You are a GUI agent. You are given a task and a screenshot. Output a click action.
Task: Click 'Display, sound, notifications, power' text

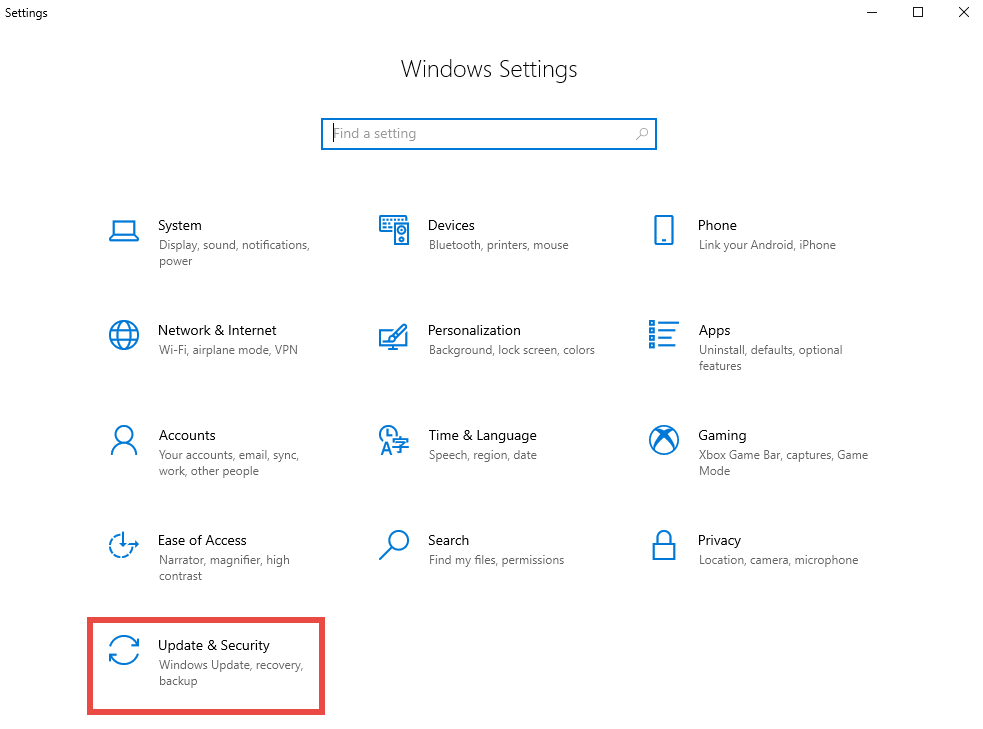click(234, 253)
